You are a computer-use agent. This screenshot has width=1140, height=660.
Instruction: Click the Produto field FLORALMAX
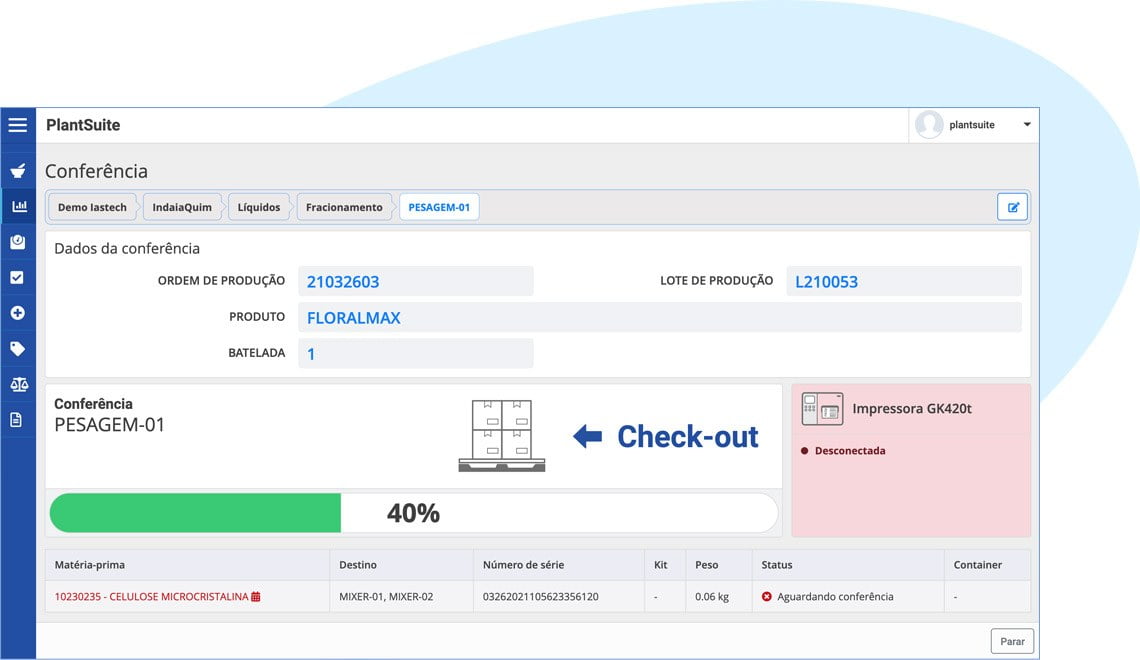(659, 318)
